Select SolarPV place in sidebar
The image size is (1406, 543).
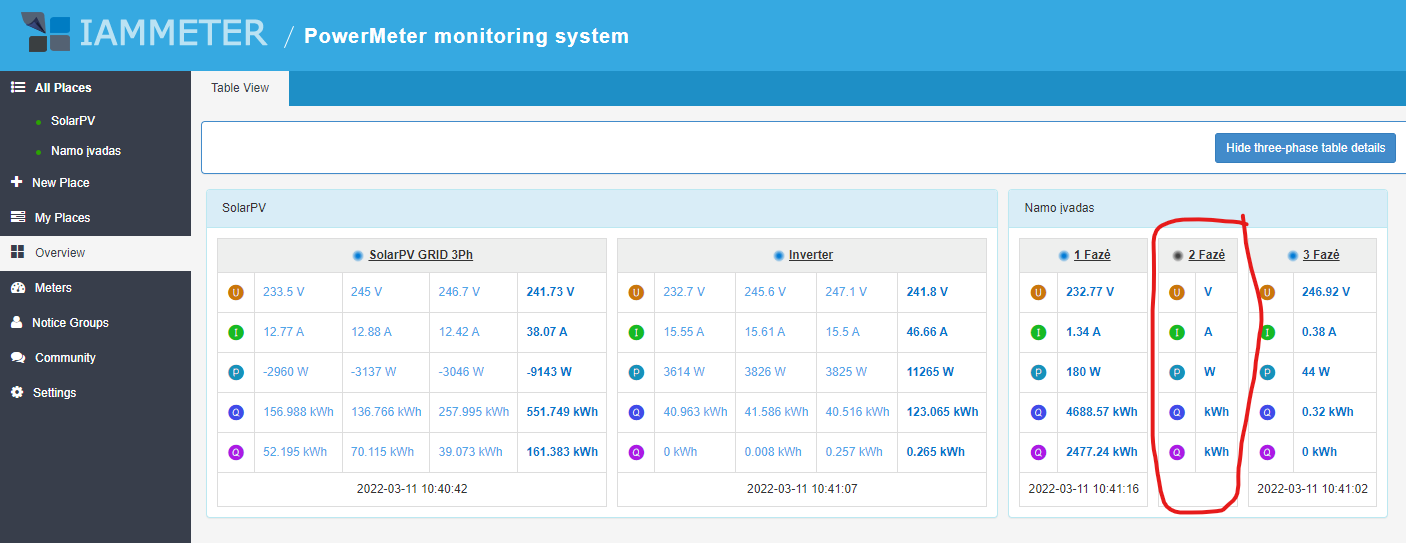pos(73,121)
